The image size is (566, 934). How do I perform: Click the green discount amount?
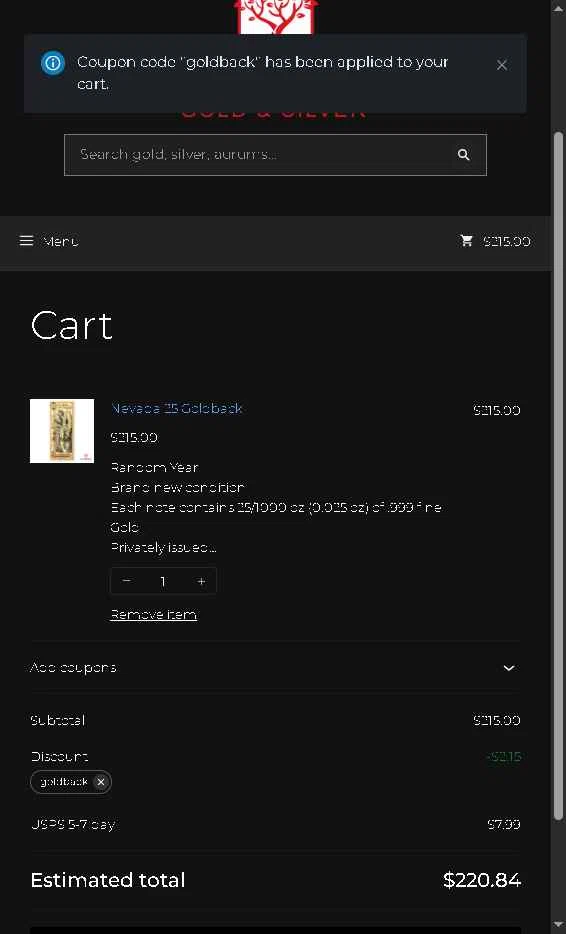tap(503, 756)
